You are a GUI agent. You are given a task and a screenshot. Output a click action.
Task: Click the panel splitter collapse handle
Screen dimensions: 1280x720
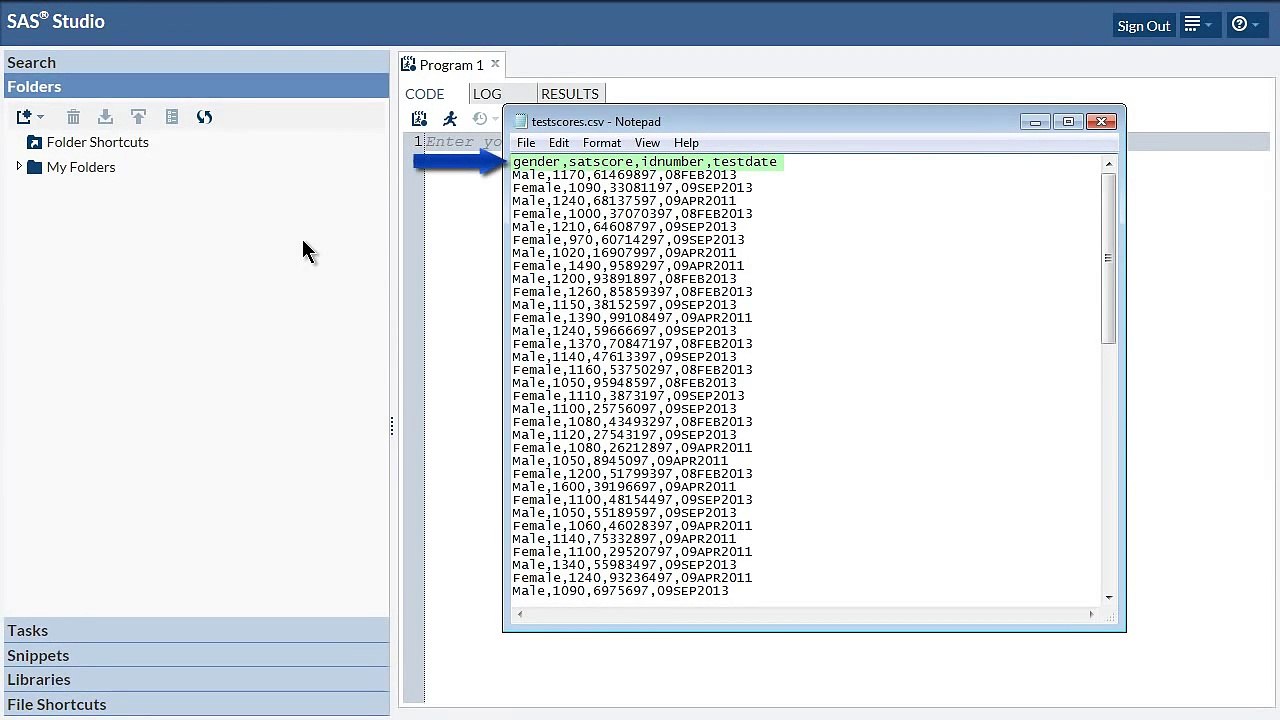[392, 427]
